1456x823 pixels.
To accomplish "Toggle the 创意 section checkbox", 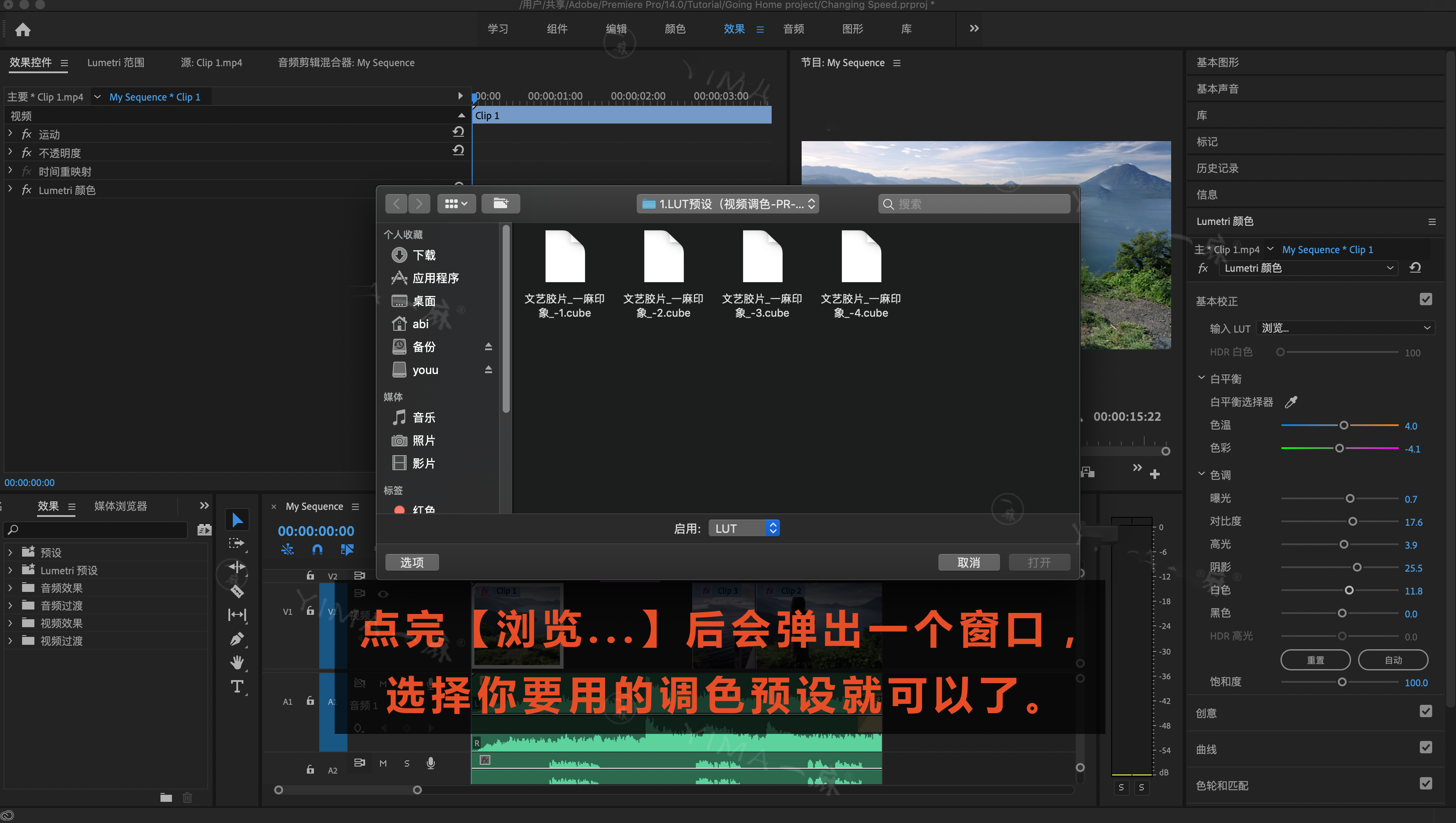I will [x=1426, y=711].
